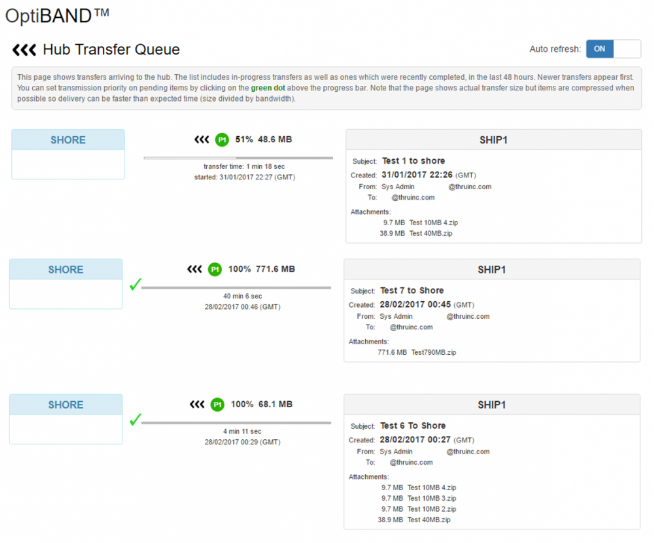Click the completed progress bar for 771.6 MB transfer
654x543 pixels.
coord(236,287)
